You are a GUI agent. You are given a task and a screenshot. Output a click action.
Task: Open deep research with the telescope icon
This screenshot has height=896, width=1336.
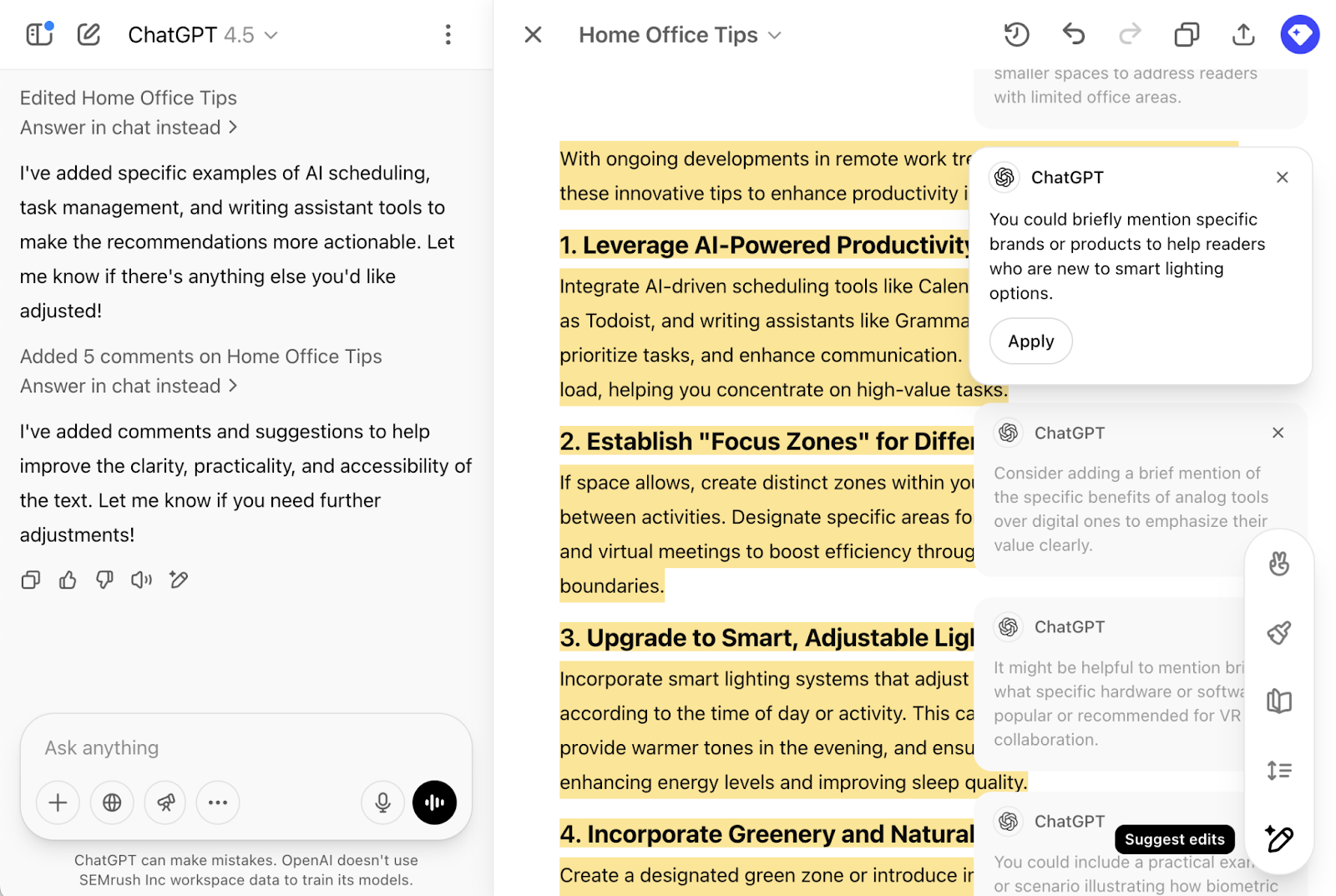point(164,802)
